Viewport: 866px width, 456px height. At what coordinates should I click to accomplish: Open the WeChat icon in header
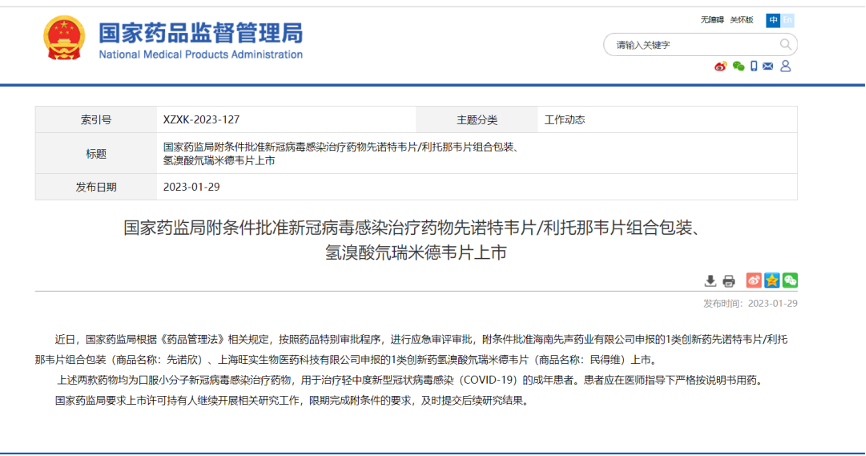click(x=738, y=67)
